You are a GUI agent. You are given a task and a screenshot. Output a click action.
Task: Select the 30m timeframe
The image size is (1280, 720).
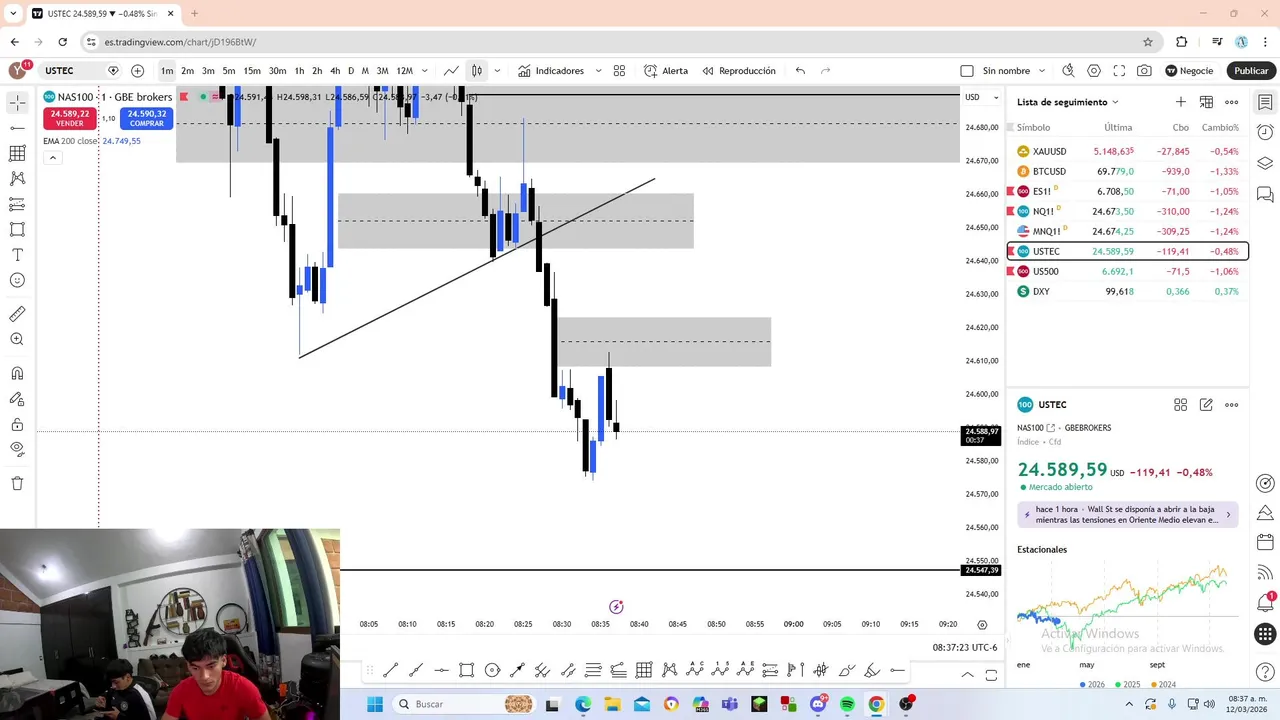pyautogui.click(x=277, y=71)
